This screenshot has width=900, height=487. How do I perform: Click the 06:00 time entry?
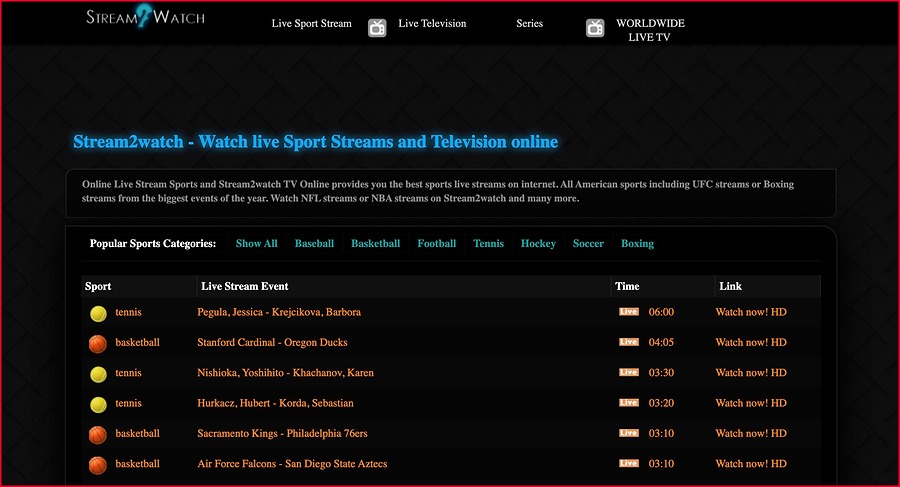[661, 312]
